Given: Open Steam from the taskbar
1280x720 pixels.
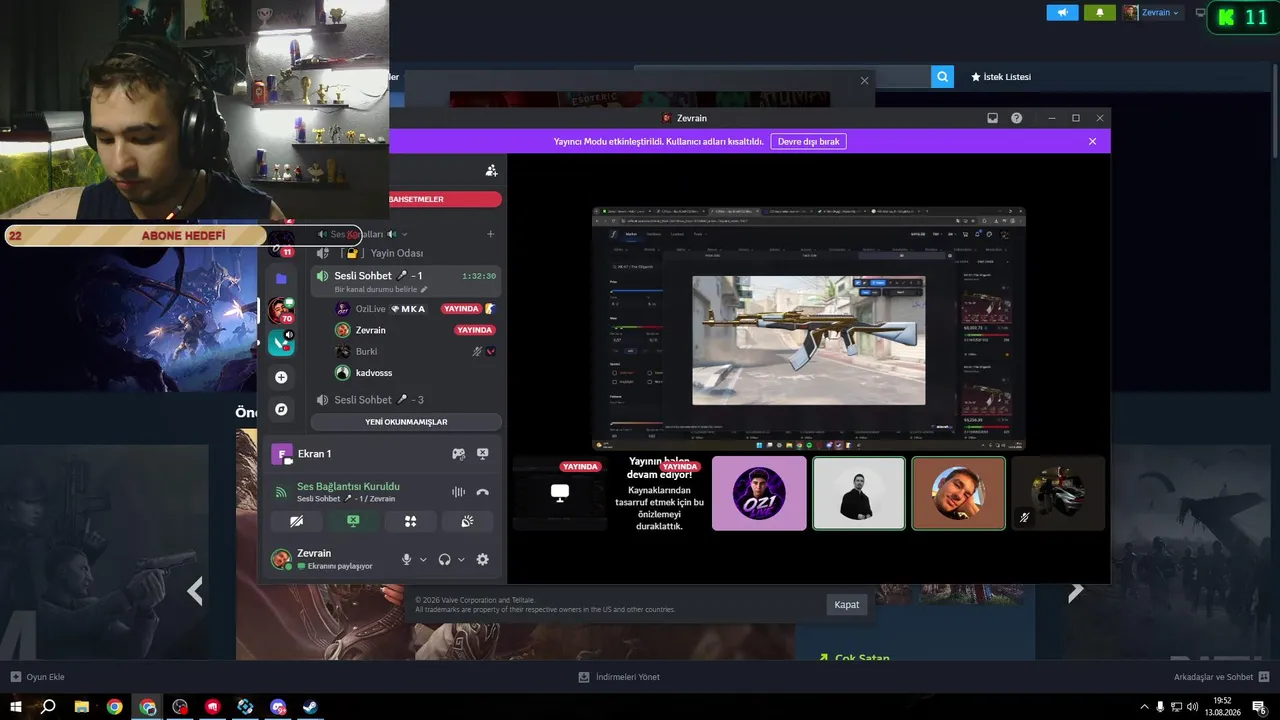Looking at the screenshot, I should point(311,707).
